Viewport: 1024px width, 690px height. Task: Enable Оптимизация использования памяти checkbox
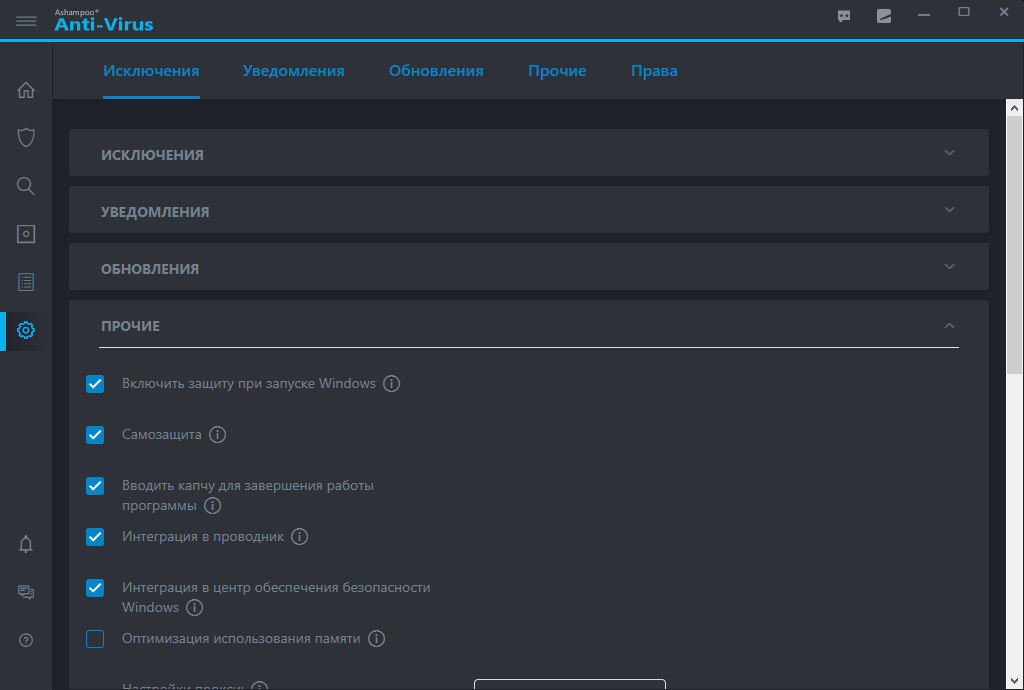(x=95, y=639)
